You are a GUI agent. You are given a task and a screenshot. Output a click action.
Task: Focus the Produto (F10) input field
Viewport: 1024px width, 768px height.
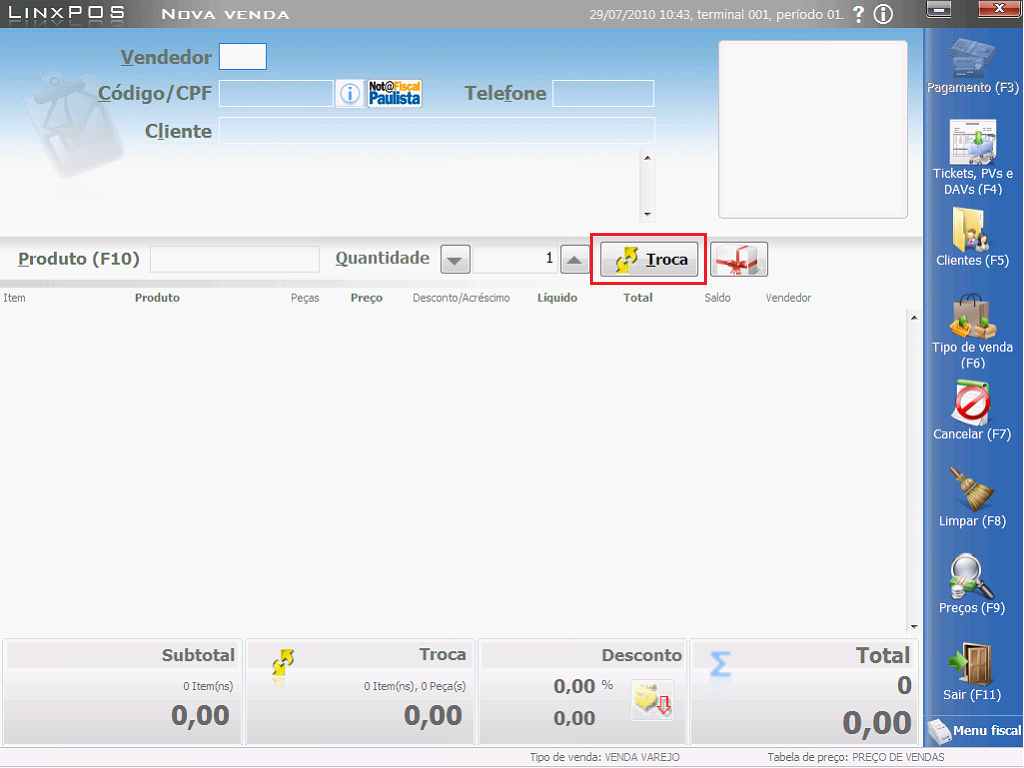point(235,259)
